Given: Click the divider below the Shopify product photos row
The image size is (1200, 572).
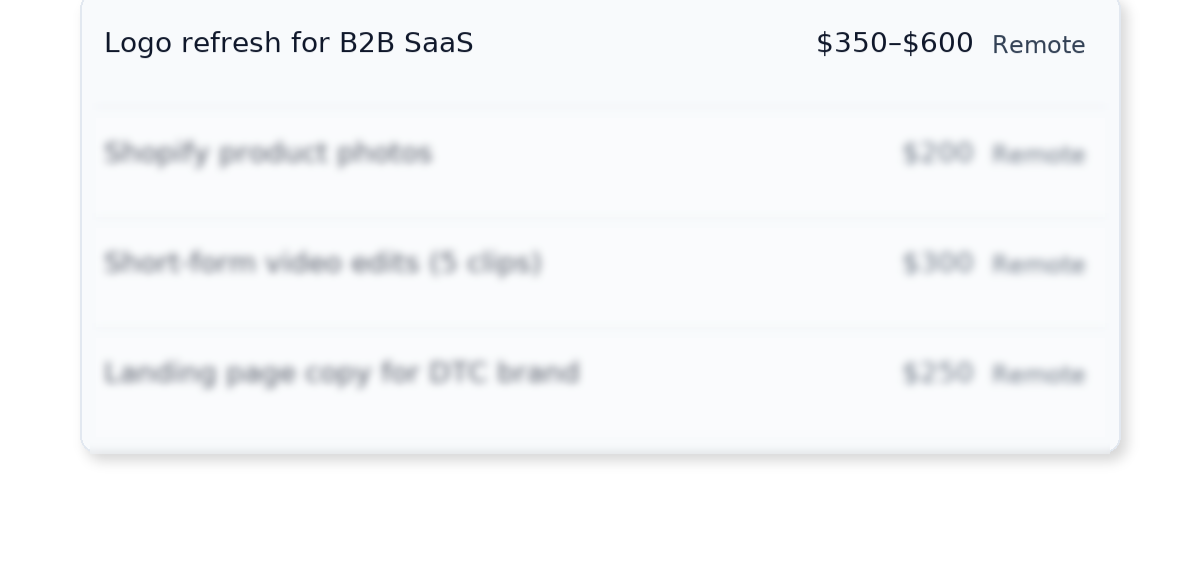Looking at the screenshot, I should (x=600, y=218).
